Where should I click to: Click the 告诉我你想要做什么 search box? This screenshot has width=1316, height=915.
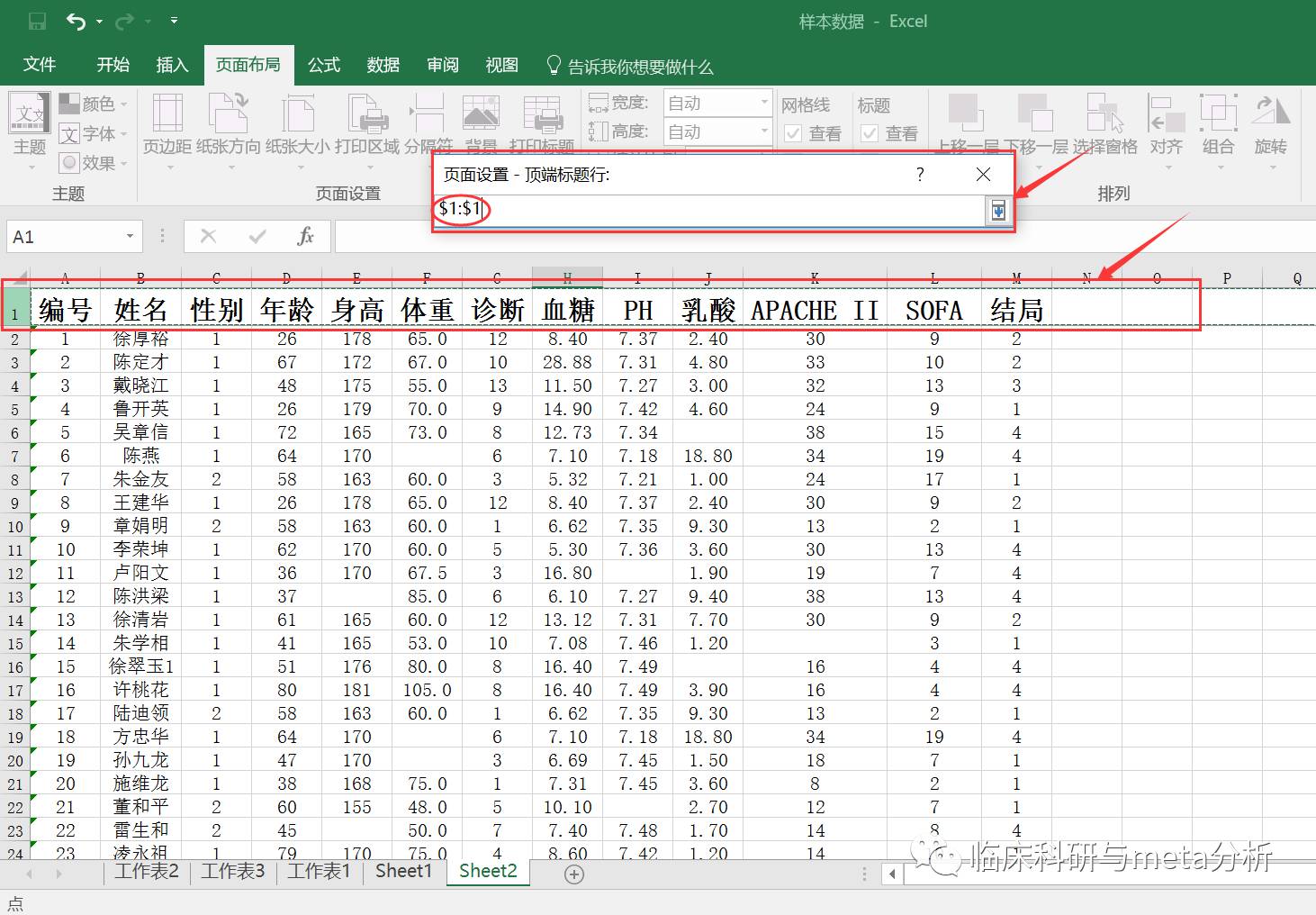tap(630, 67)
